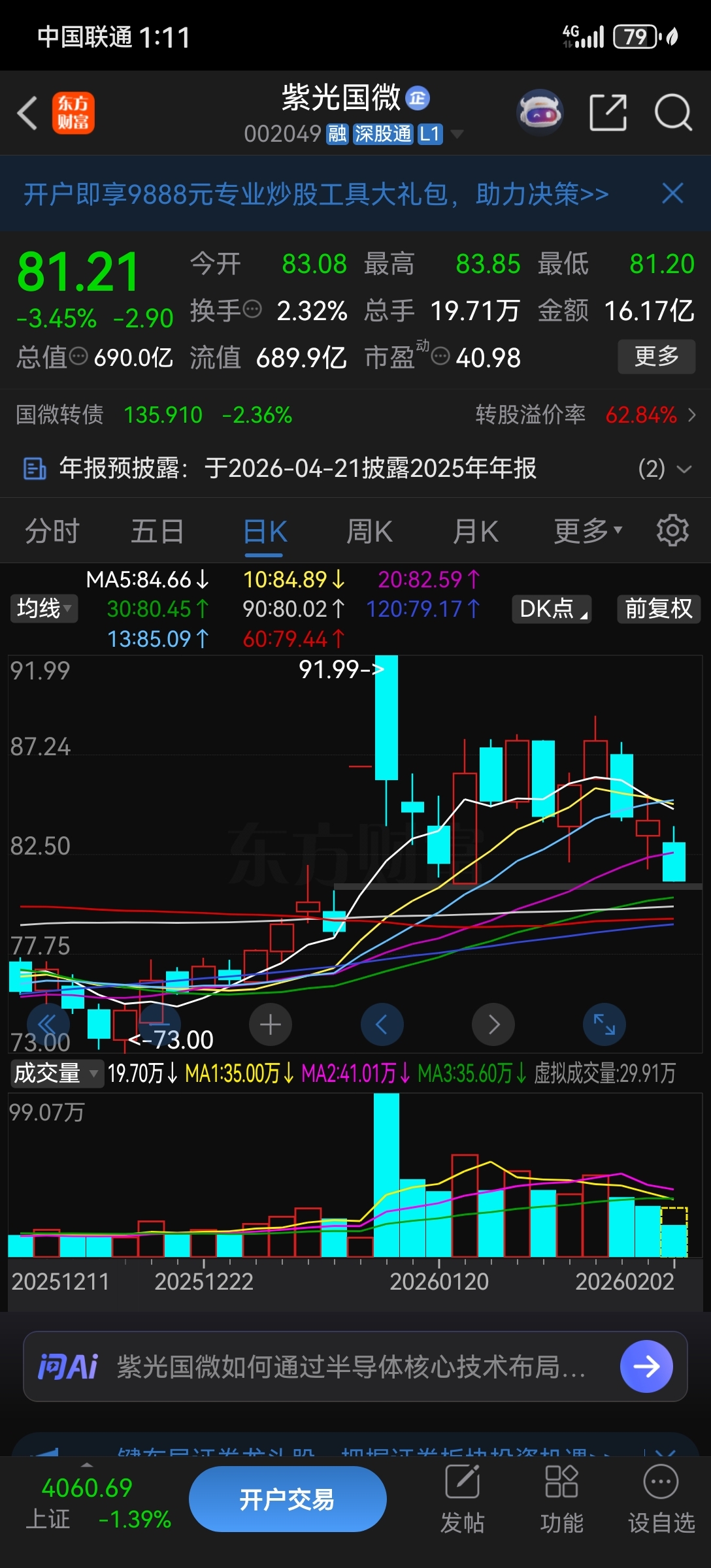
Task: Open chart settings gear icon
Action: click(x=672, y=531)
